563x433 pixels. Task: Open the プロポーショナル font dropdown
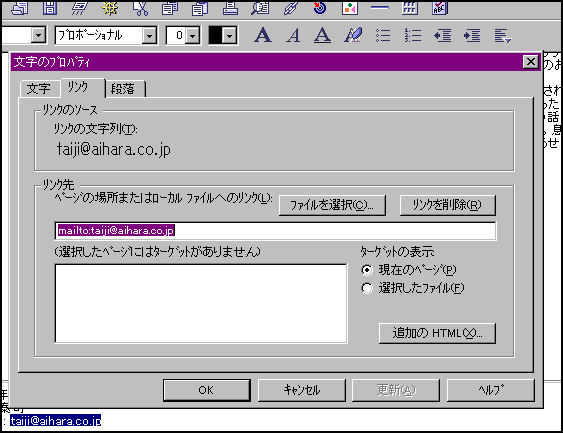[x=149, y=36]
